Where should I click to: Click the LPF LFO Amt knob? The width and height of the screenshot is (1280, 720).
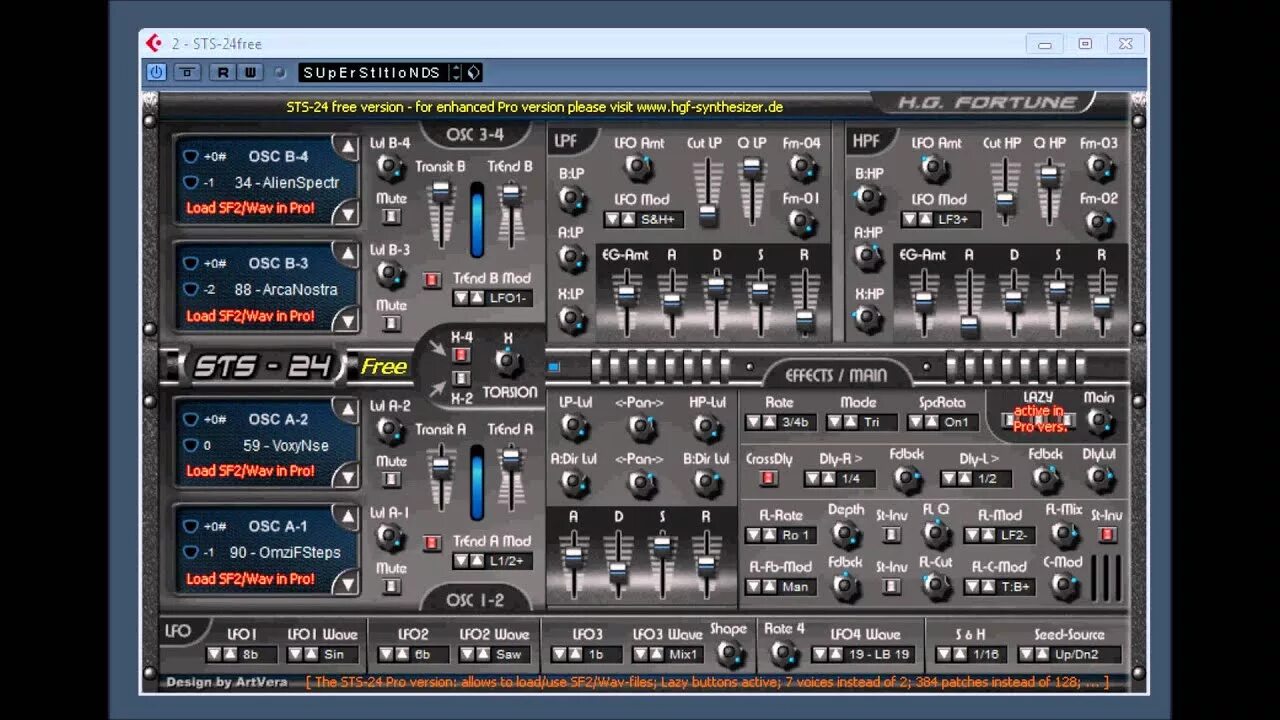pos(637,167)
